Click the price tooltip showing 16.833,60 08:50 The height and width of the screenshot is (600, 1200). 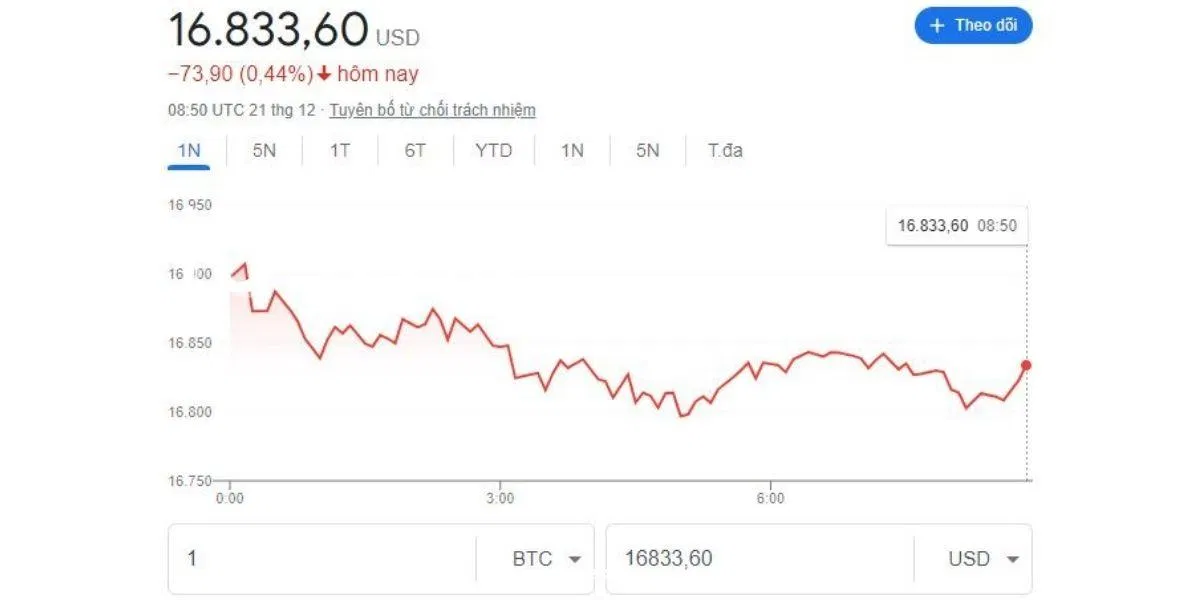(958, 225)
